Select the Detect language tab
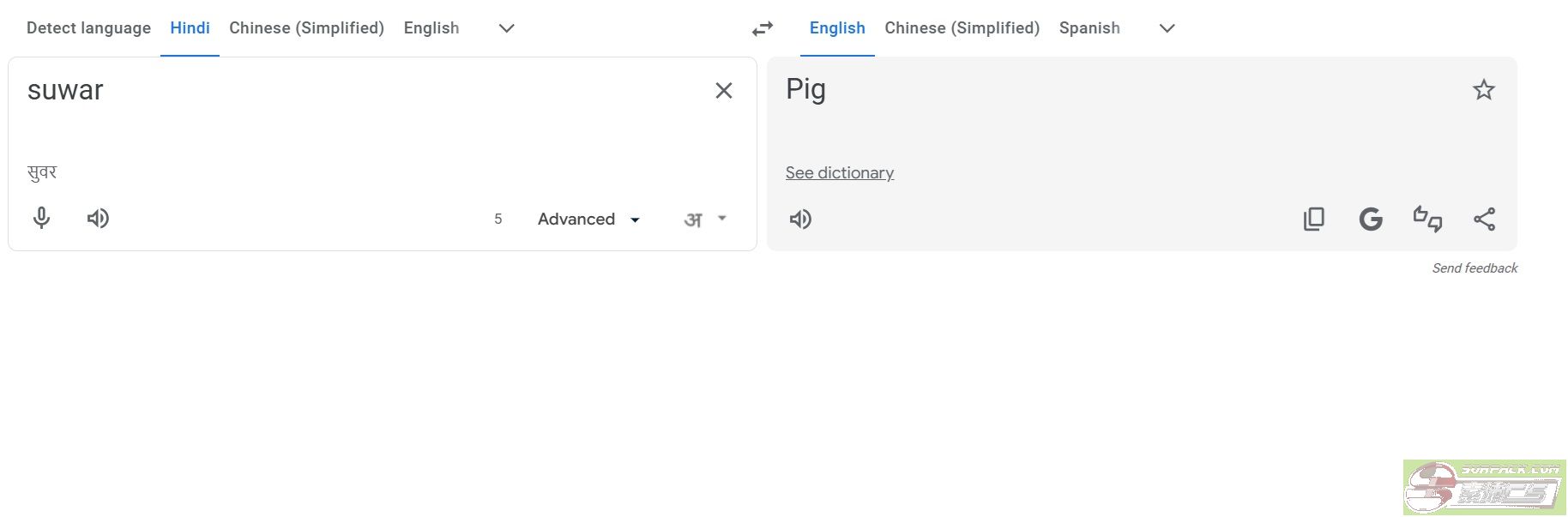 pyautogui.click(x=88, y=28)
